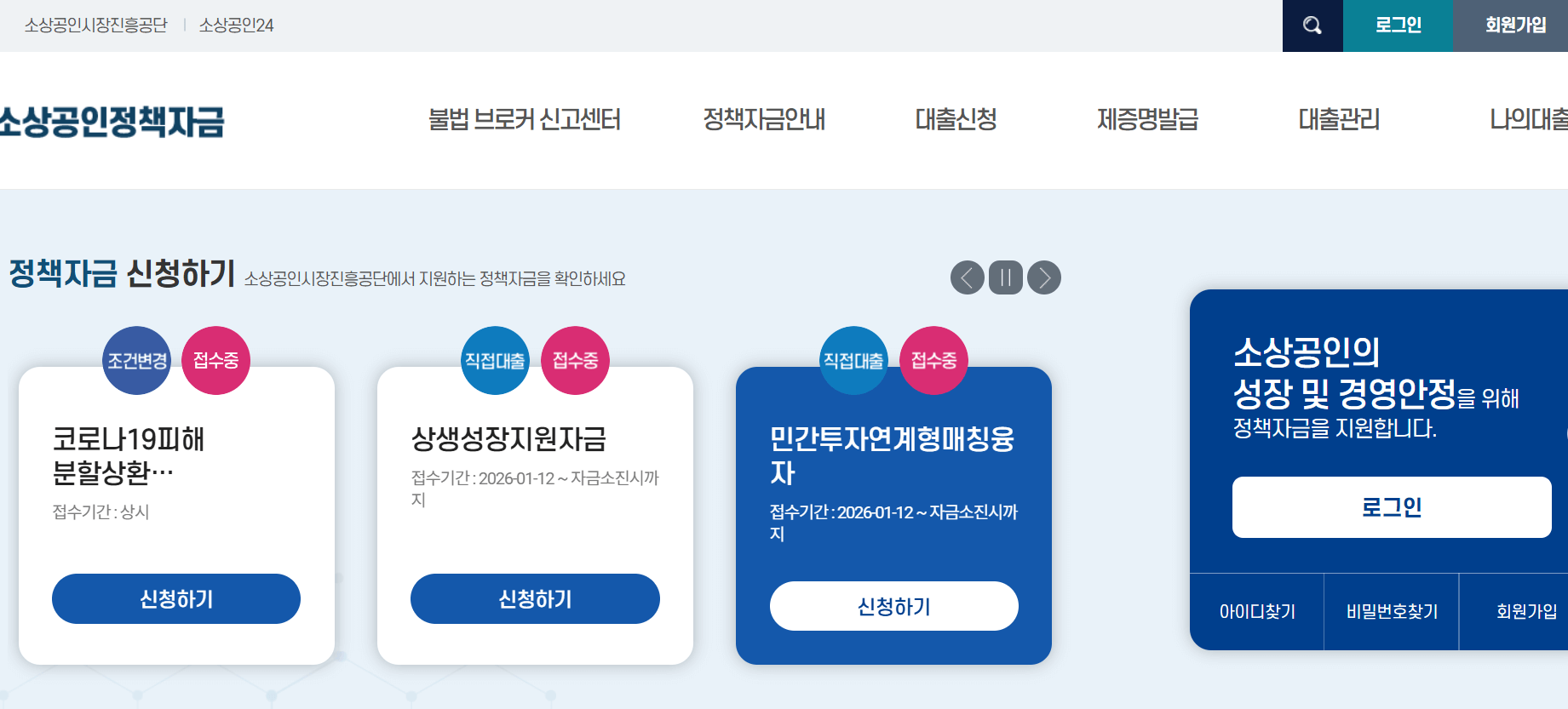Click the 접수중 badge on 코로나19피해 card
The width and height of the screenshot is (1568, 709).
point(215,360)
